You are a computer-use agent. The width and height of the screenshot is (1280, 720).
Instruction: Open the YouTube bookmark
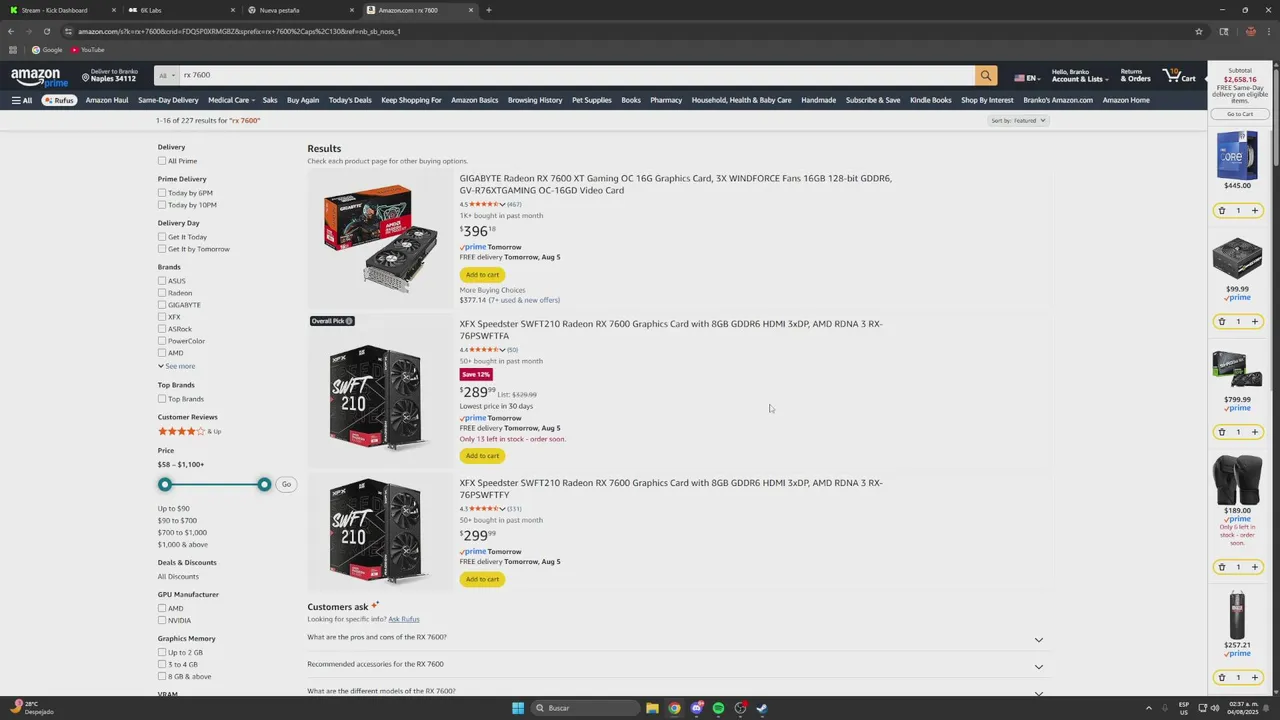(87, 50)
